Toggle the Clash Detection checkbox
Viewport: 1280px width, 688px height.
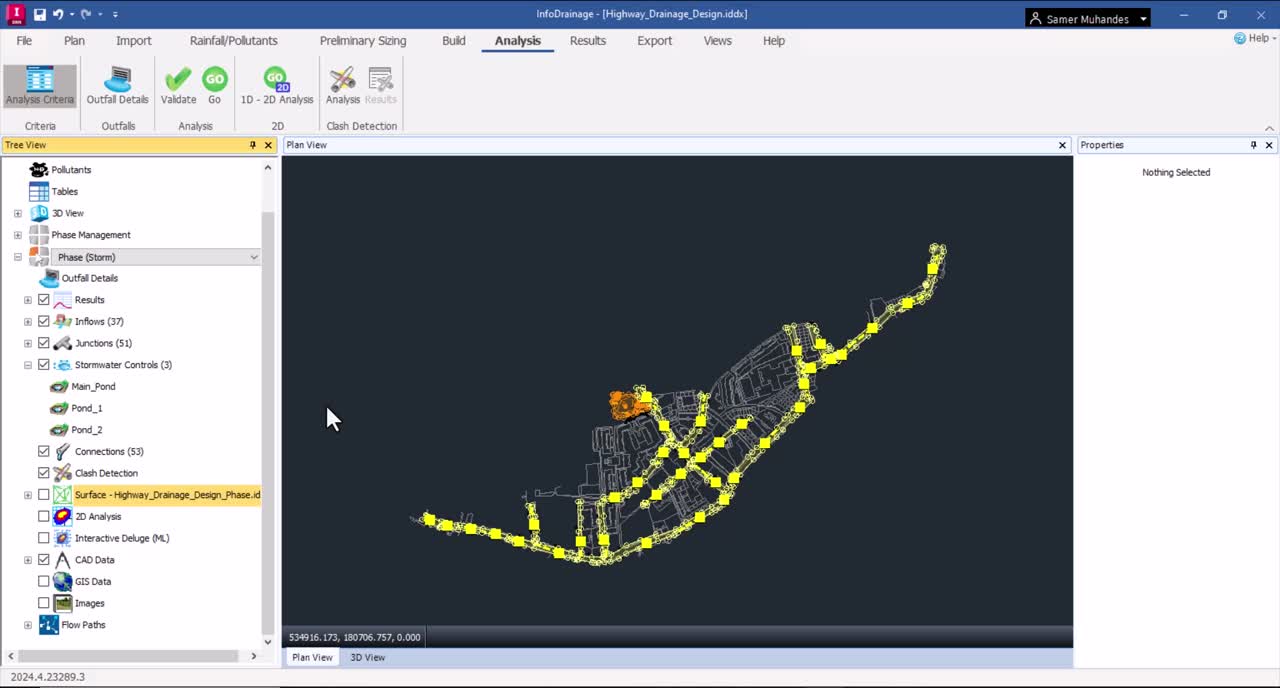[x=44, y=473]
